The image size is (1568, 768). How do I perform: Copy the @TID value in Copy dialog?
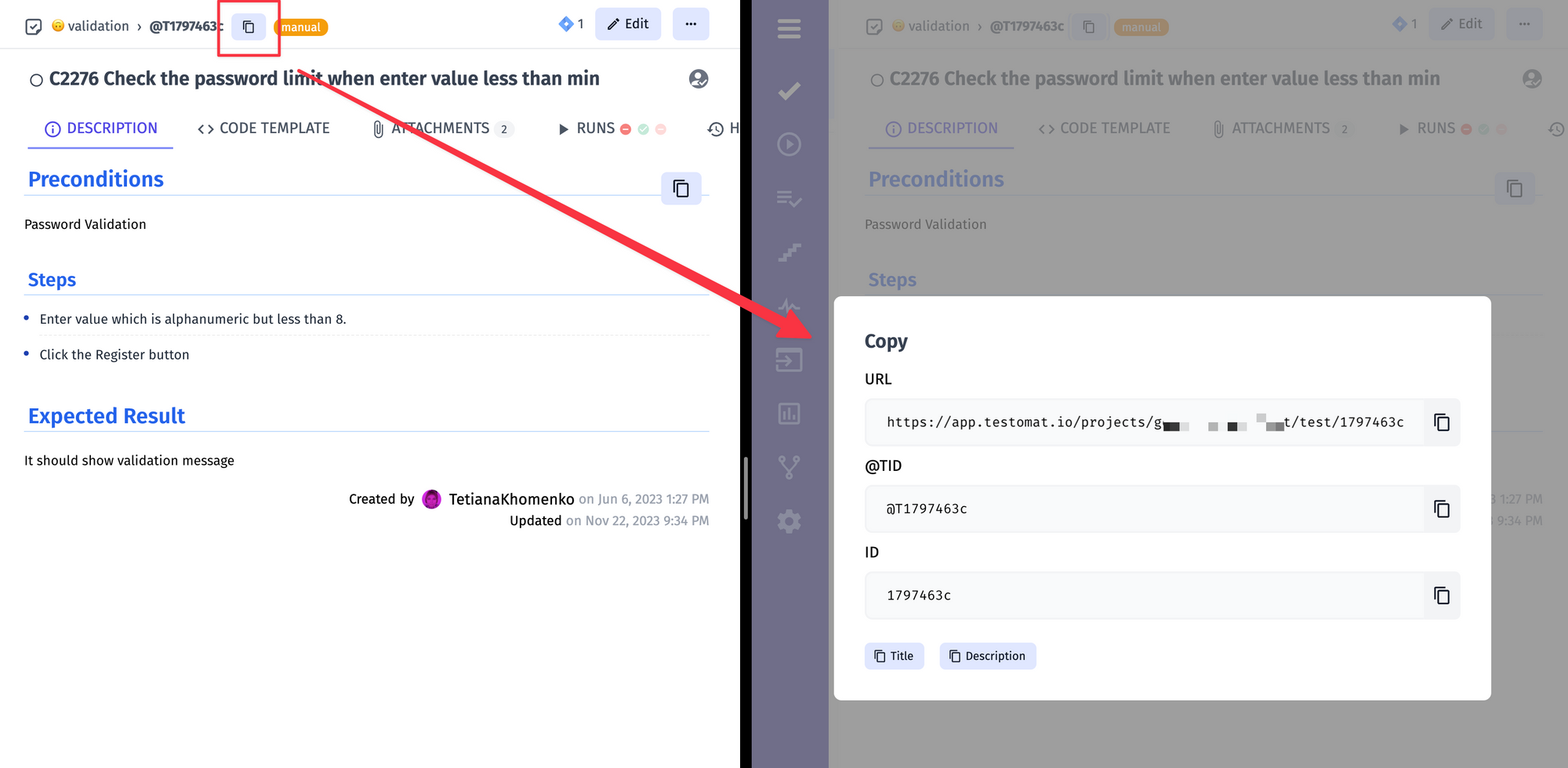1442,509
